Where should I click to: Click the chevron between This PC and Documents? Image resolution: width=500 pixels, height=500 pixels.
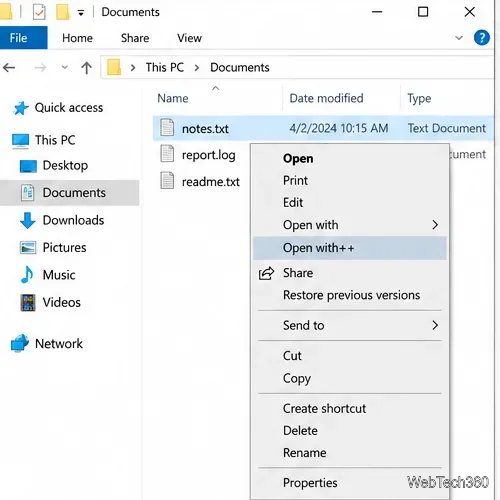click(x=197, y=68)
